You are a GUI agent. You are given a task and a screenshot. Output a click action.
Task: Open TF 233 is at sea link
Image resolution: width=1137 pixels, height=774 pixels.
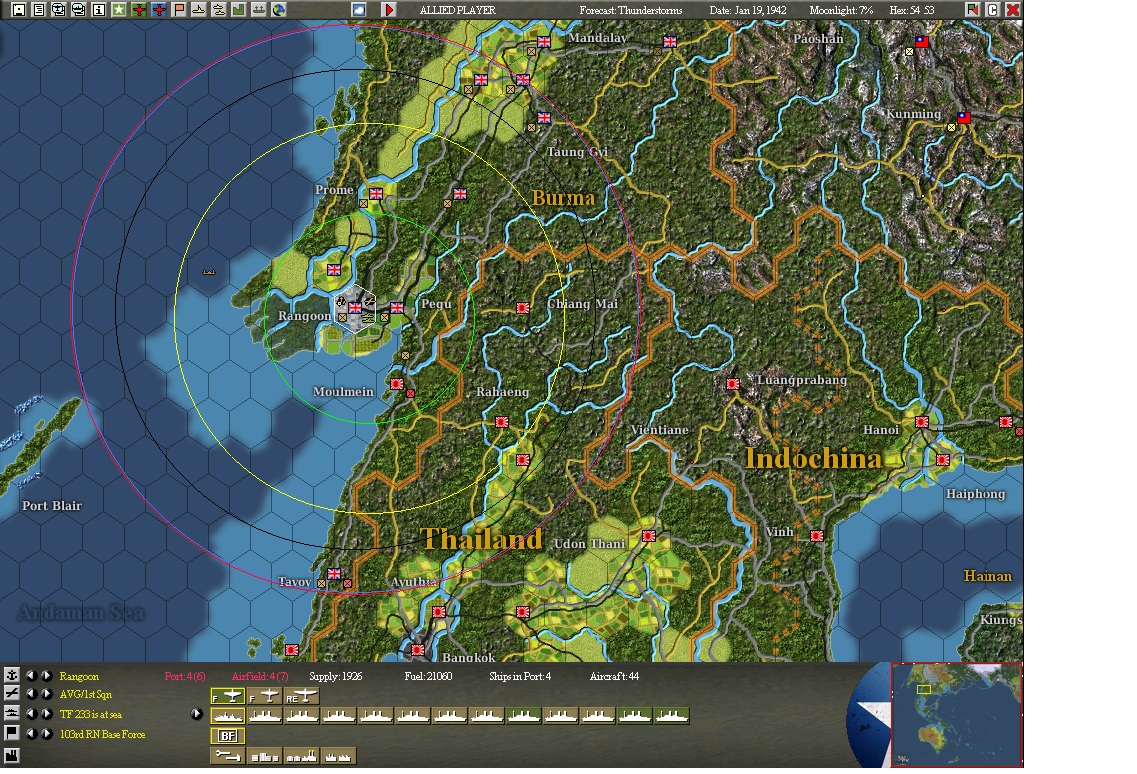pos(91,715)
